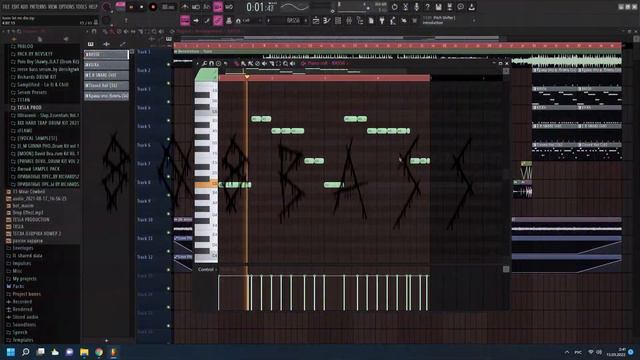
Task: Click the tempo display field
Action: 168,7
